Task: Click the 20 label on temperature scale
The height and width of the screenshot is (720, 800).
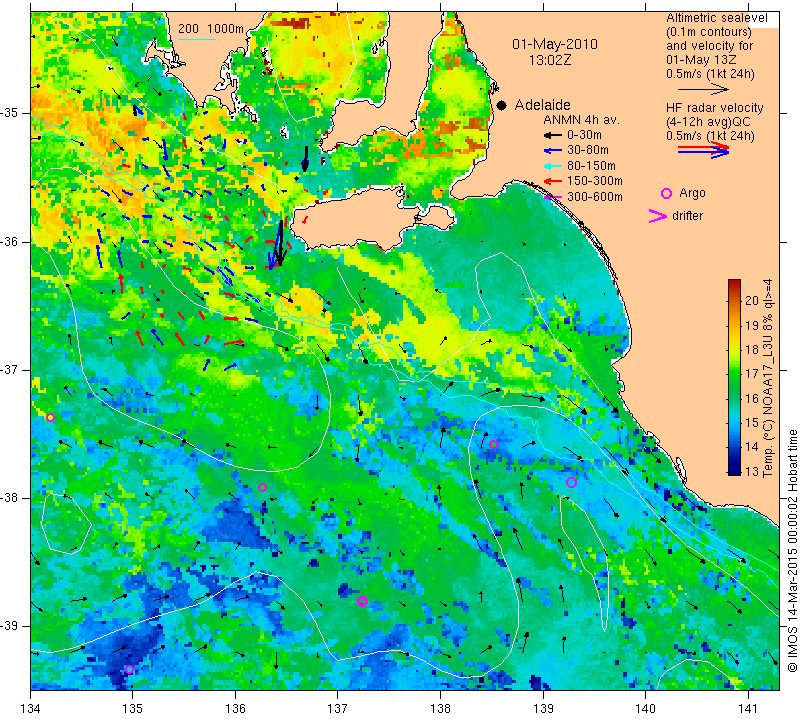Action: coord(752,301)
